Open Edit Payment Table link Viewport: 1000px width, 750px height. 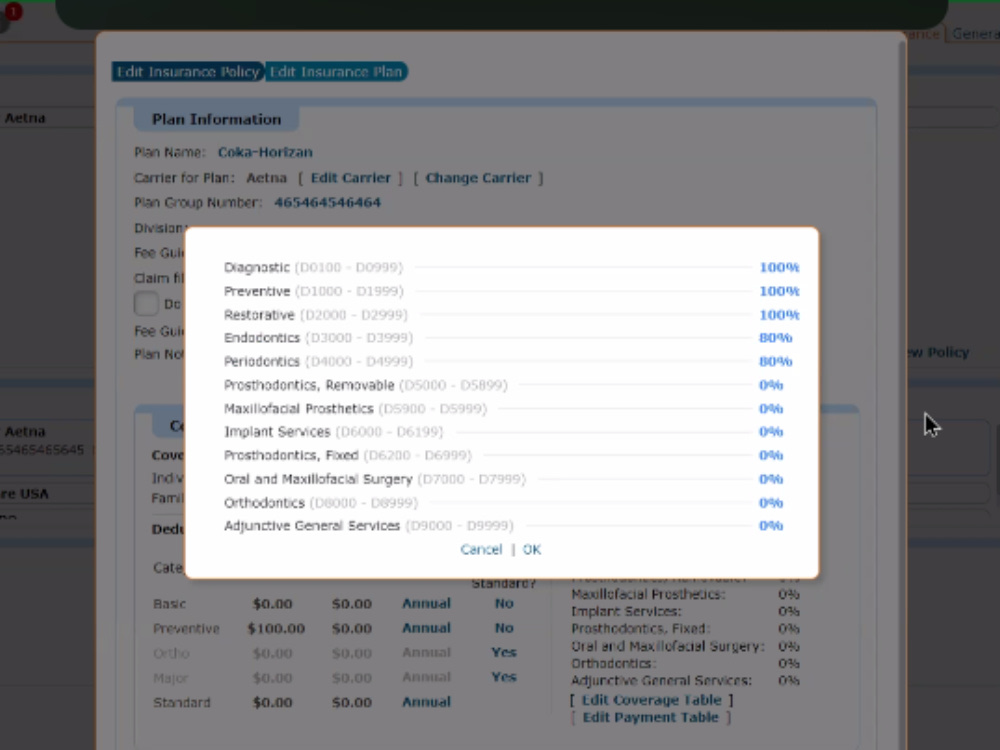[651, 717]
